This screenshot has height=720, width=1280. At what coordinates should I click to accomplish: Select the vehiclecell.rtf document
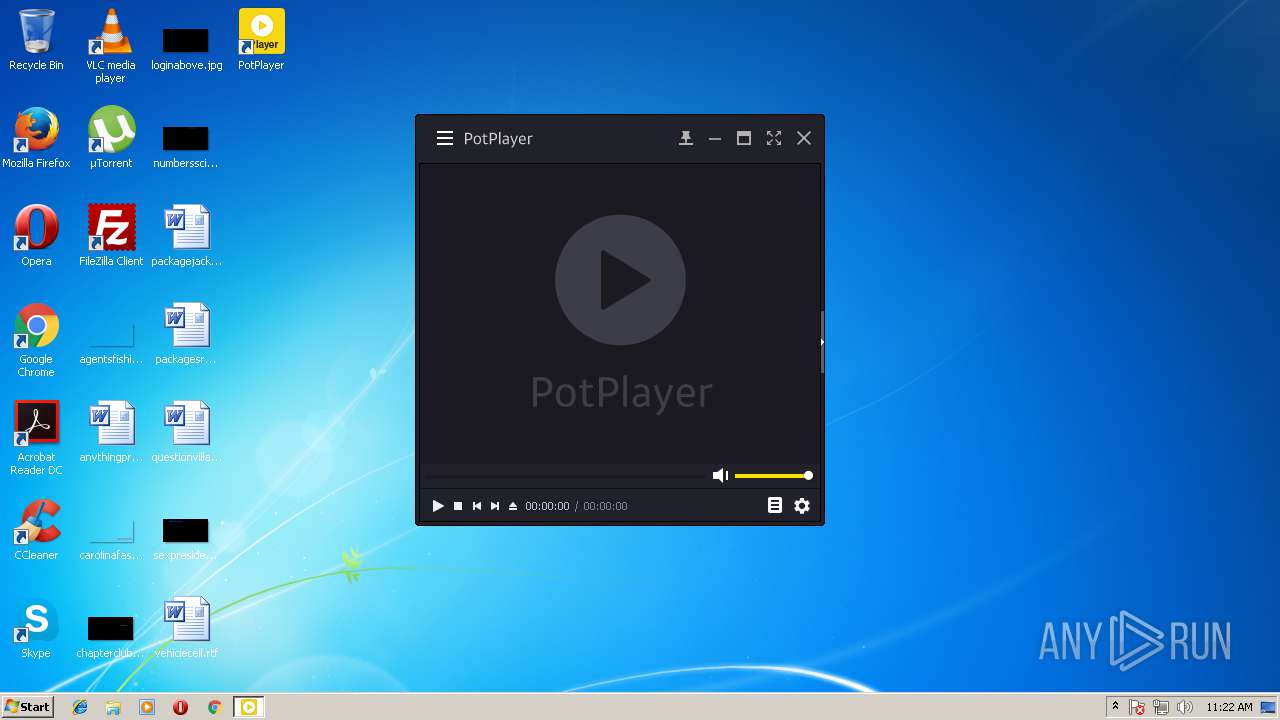[186, 628]
